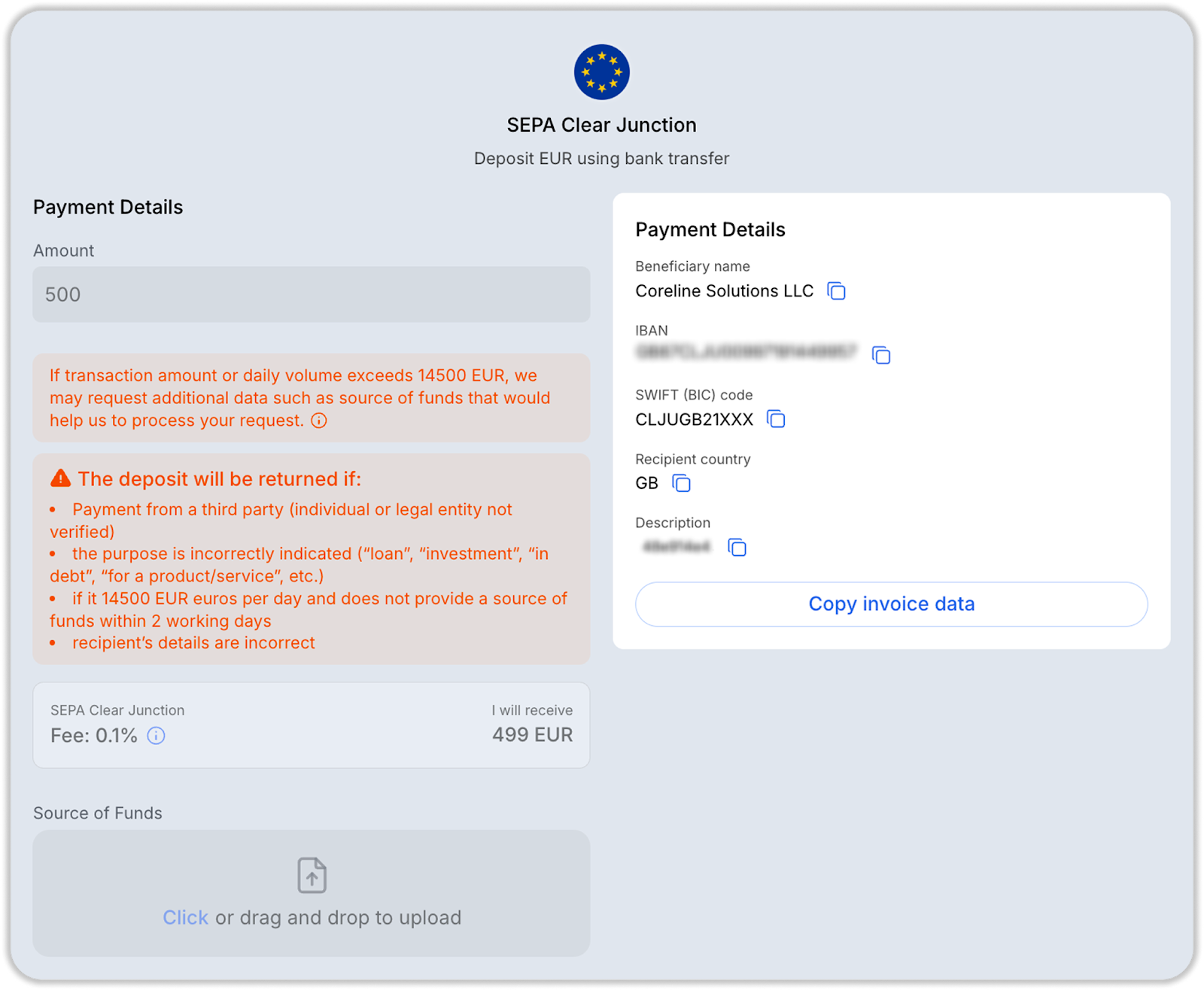This screenshot has width=1204, height=990.
Task: Show fee info next to Fee: 0.1%
Action: pyautogui.click(x=156, y=736)
